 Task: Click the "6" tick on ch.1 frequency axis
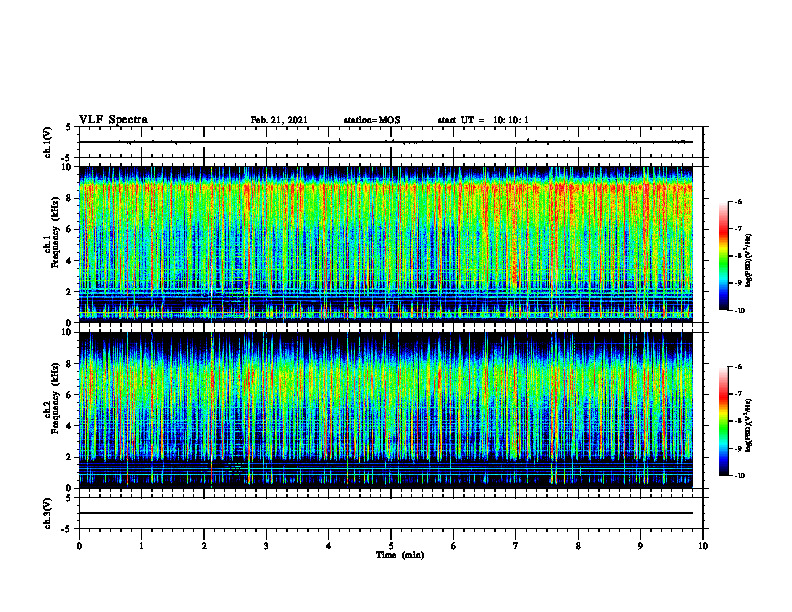70,229
